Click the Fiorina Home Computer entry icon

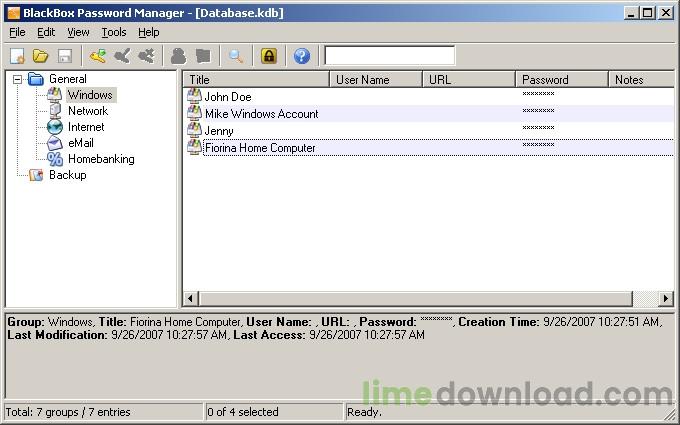(194, 147)
